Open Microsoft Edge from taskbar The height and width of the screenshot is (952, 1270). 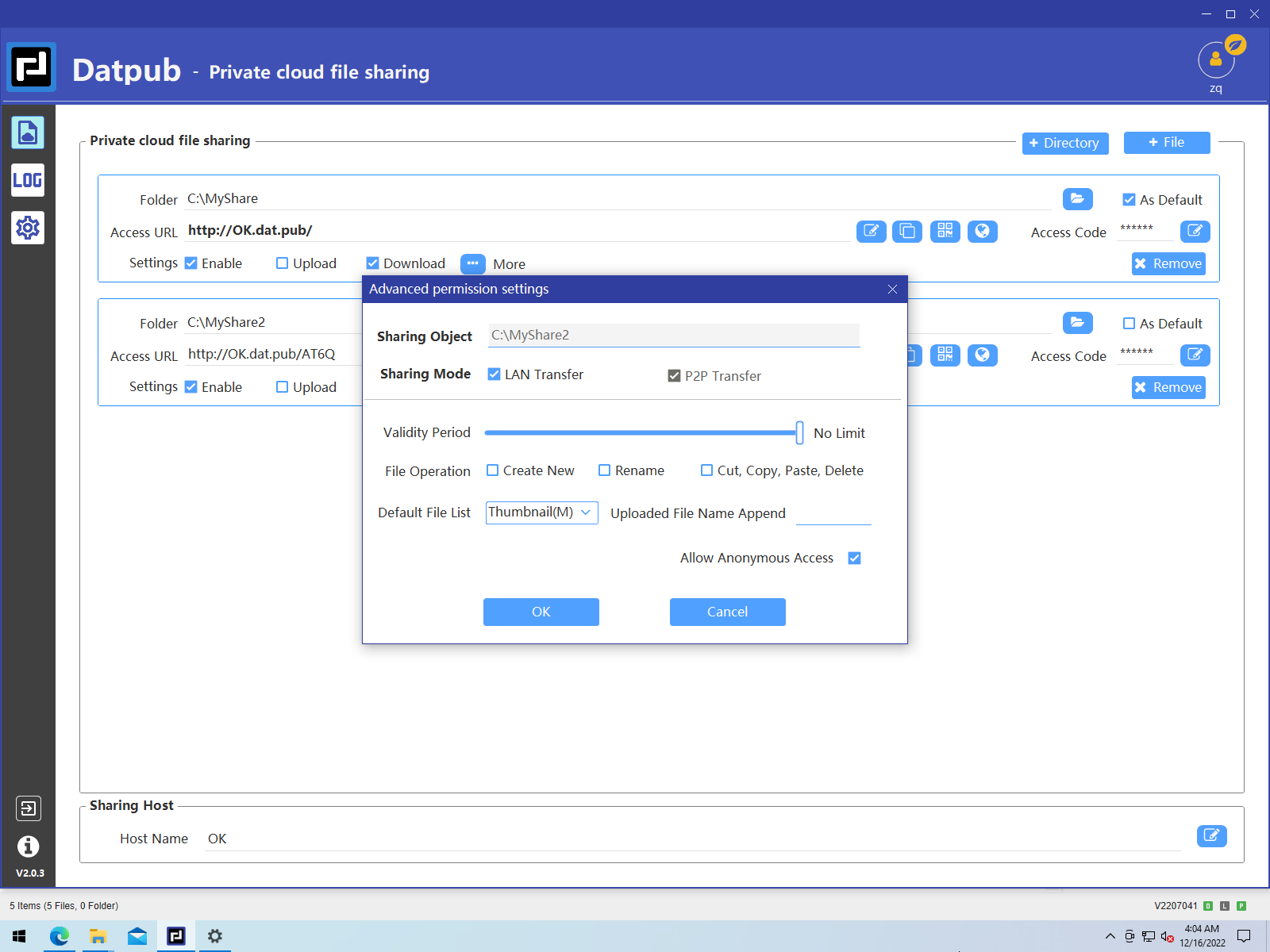[60, 936]
